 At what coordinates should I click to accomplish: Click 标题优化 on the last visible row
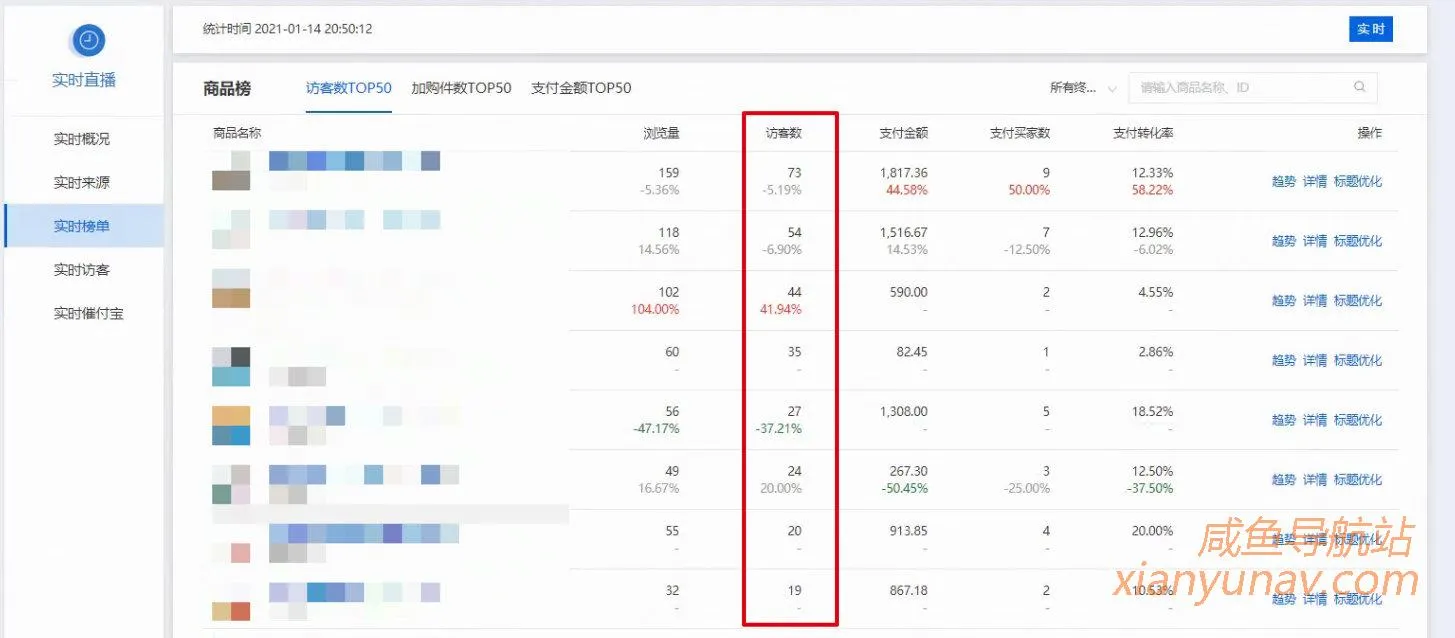pos(1359,599)
